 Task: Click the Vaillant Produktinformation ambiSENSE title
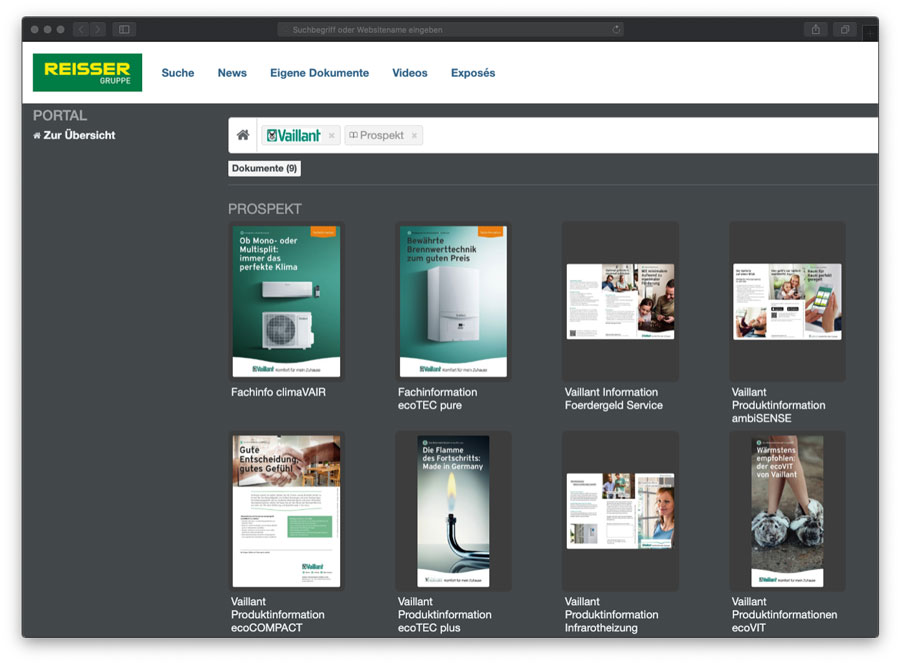778,405
